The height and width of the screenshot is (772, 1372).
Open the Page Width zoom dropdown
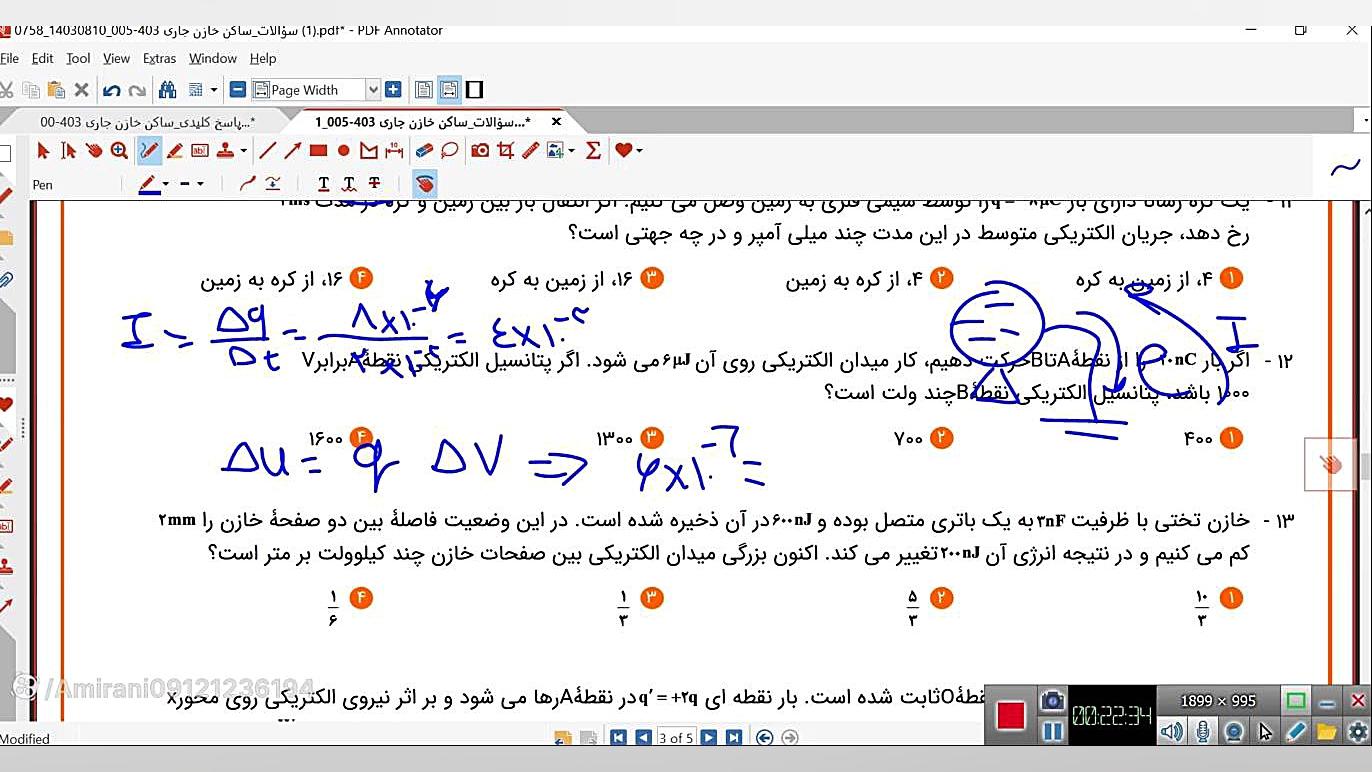pos(372,90)
